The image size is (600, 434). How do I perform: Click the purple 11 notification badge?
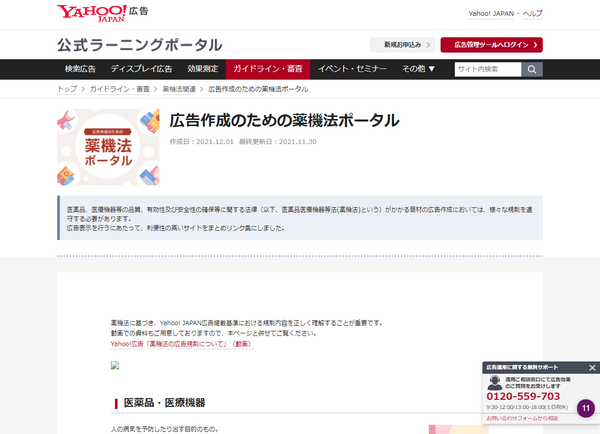click(586, 408)
